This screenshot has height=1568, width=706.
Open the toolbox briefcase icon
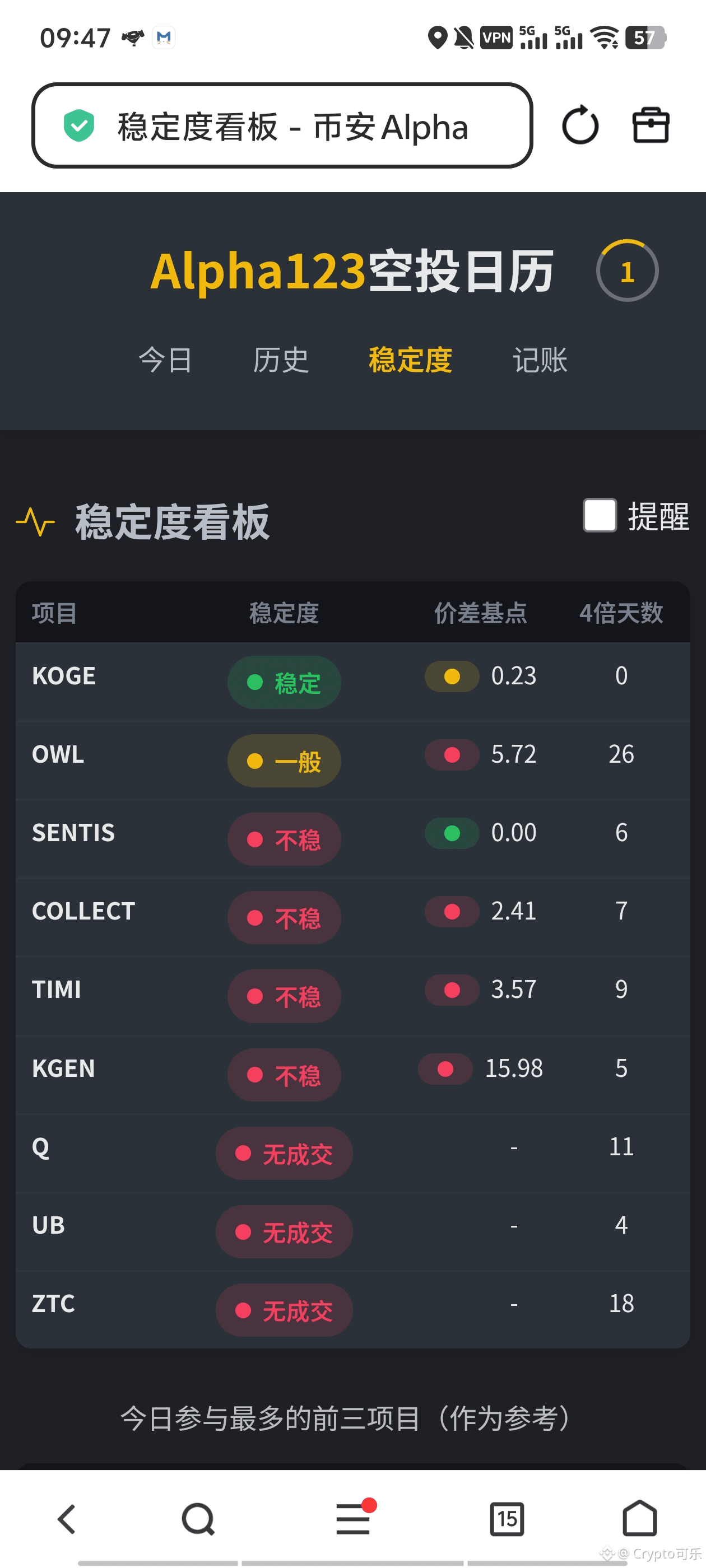click(x=651, y=125)
